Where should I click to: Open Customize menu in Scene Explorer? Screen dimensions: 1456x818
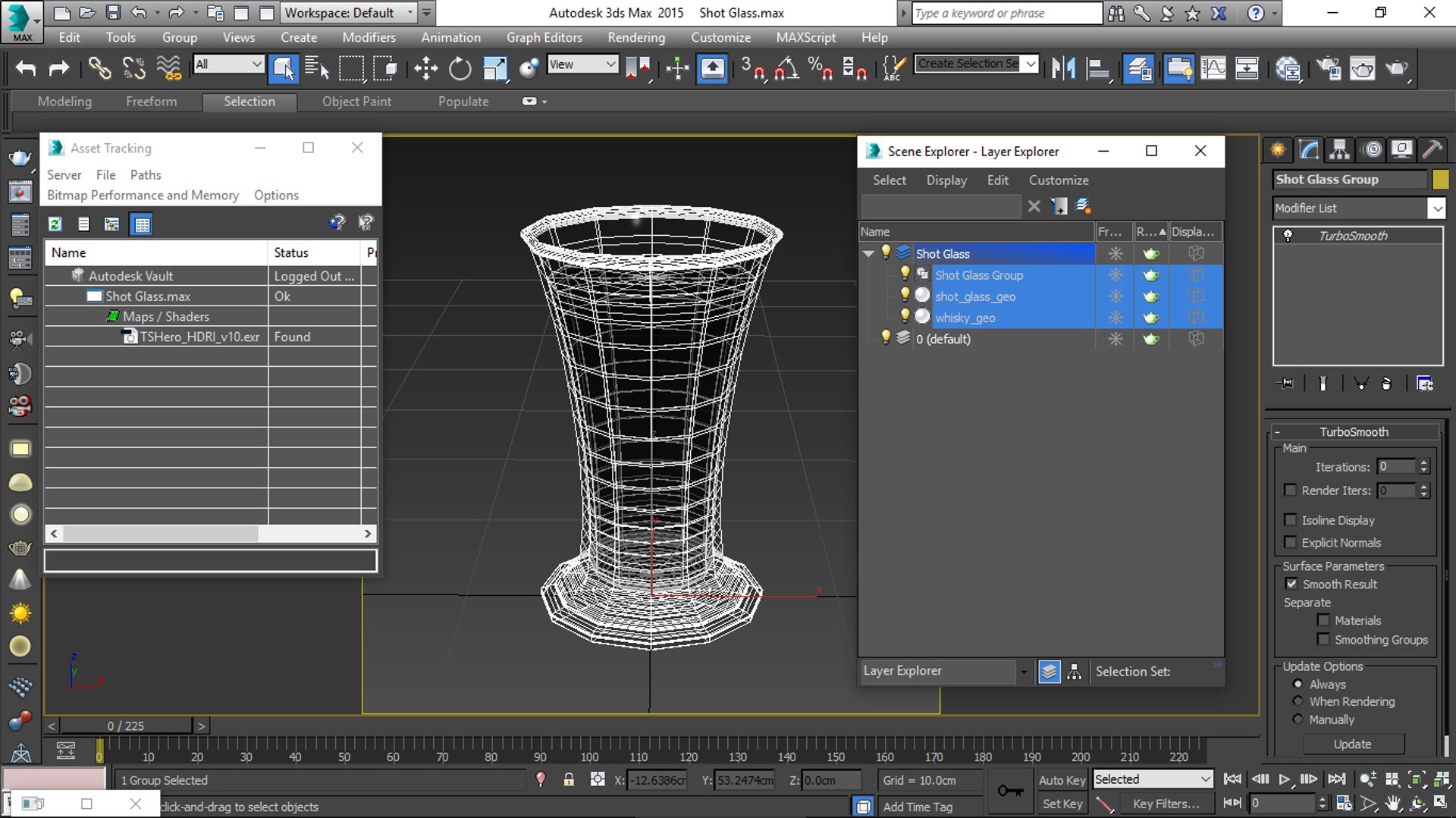point(1058,180)
